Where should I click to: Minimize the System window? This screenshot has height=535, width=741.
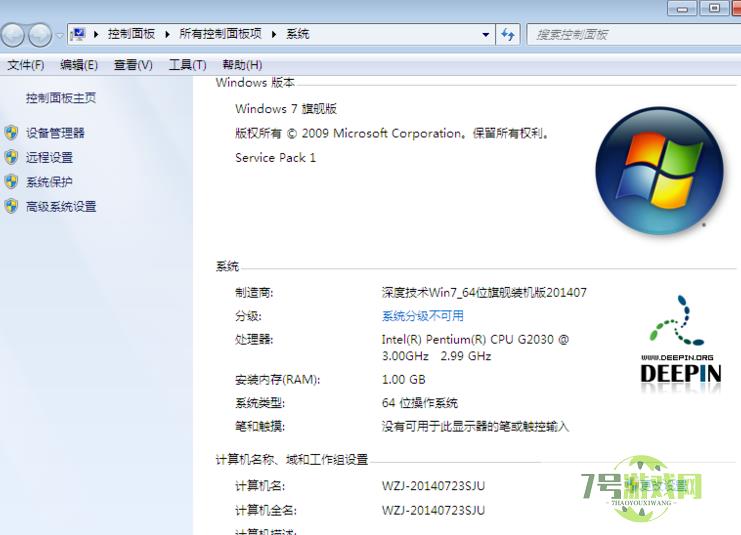[682, 8]
